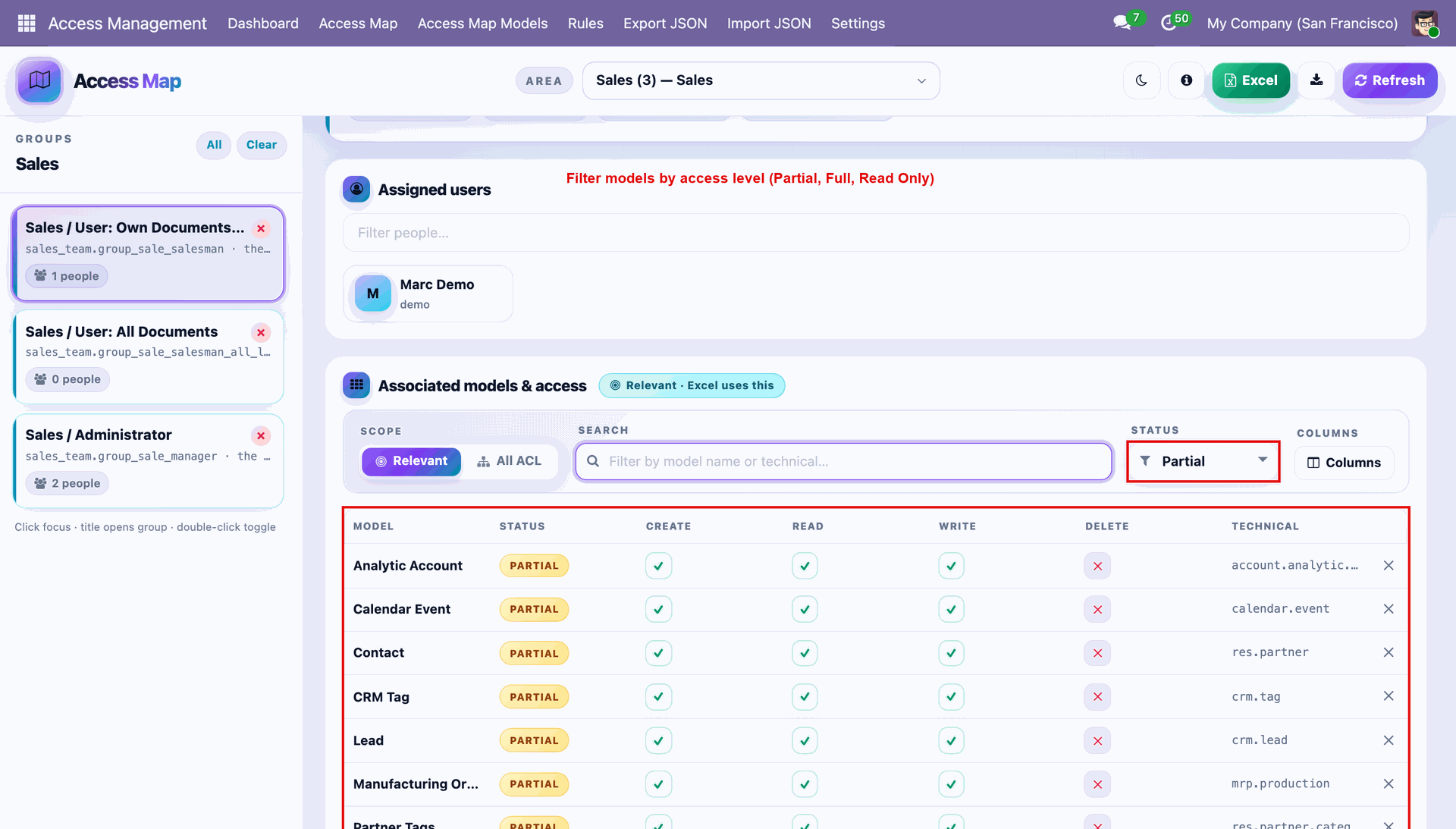Click the Access Management app title
Image resolution: width=1456 pixels, height=829 pixels.
(127, 24)
